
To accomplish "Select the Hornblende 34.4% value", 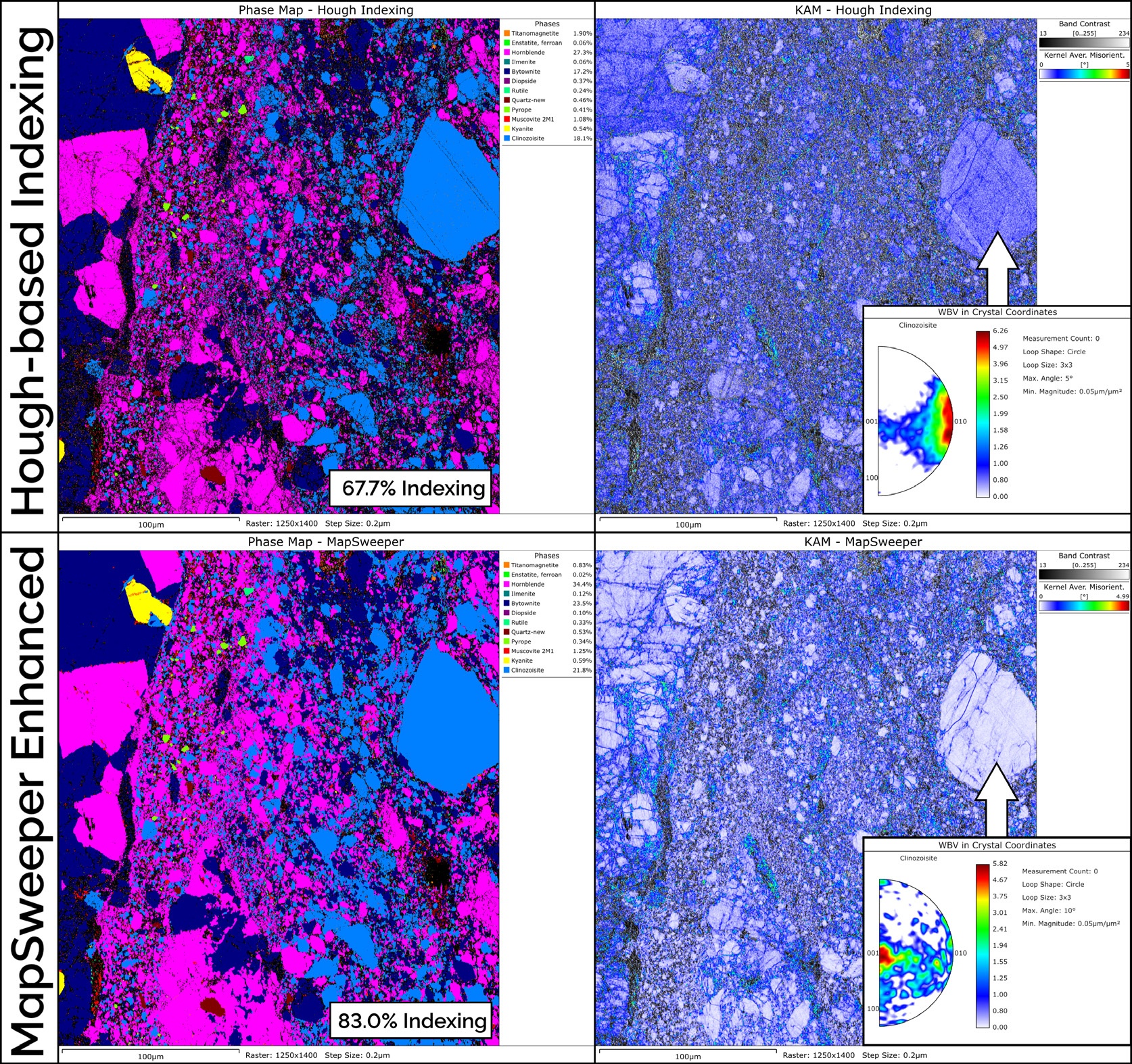I will [x=582, y=584].
